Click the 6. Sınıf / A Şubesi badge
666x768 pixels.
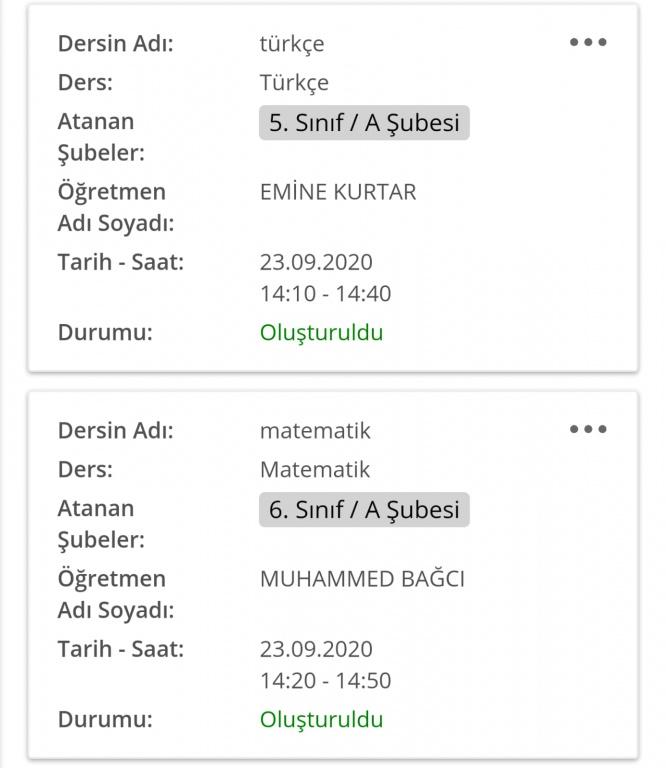364,510
